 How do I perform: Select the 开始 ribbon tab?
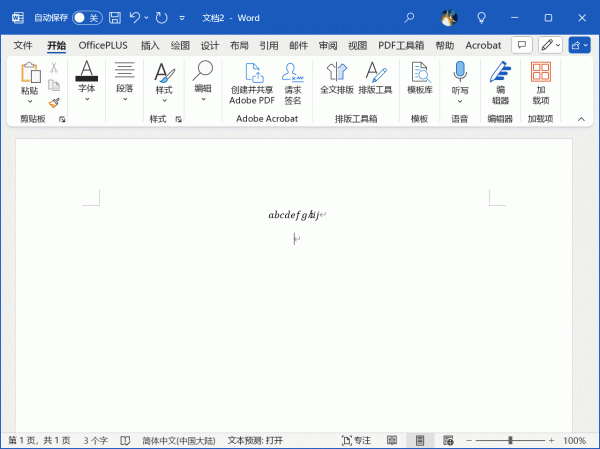57,46
